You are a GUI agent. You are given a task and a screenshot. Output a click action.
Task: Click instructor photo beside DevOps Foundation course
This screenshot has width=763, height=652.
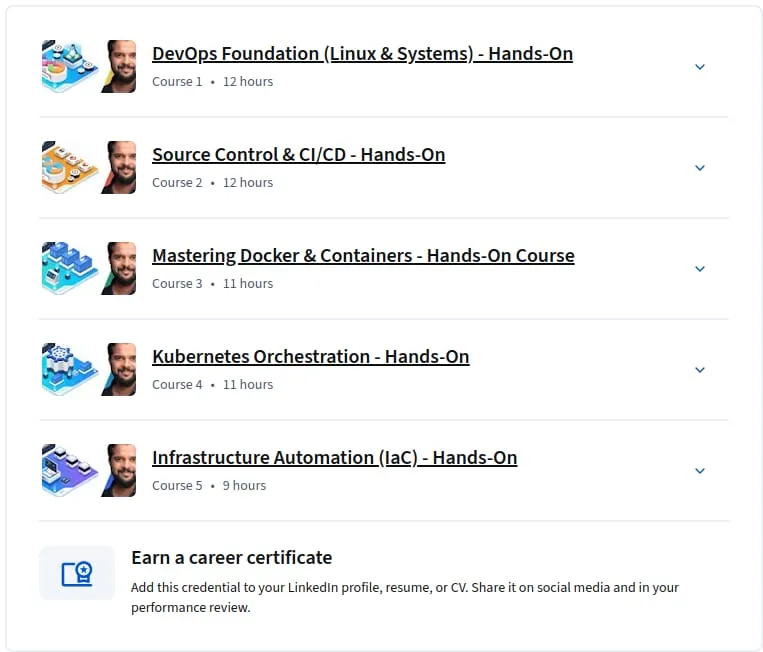tap(119, 67)
